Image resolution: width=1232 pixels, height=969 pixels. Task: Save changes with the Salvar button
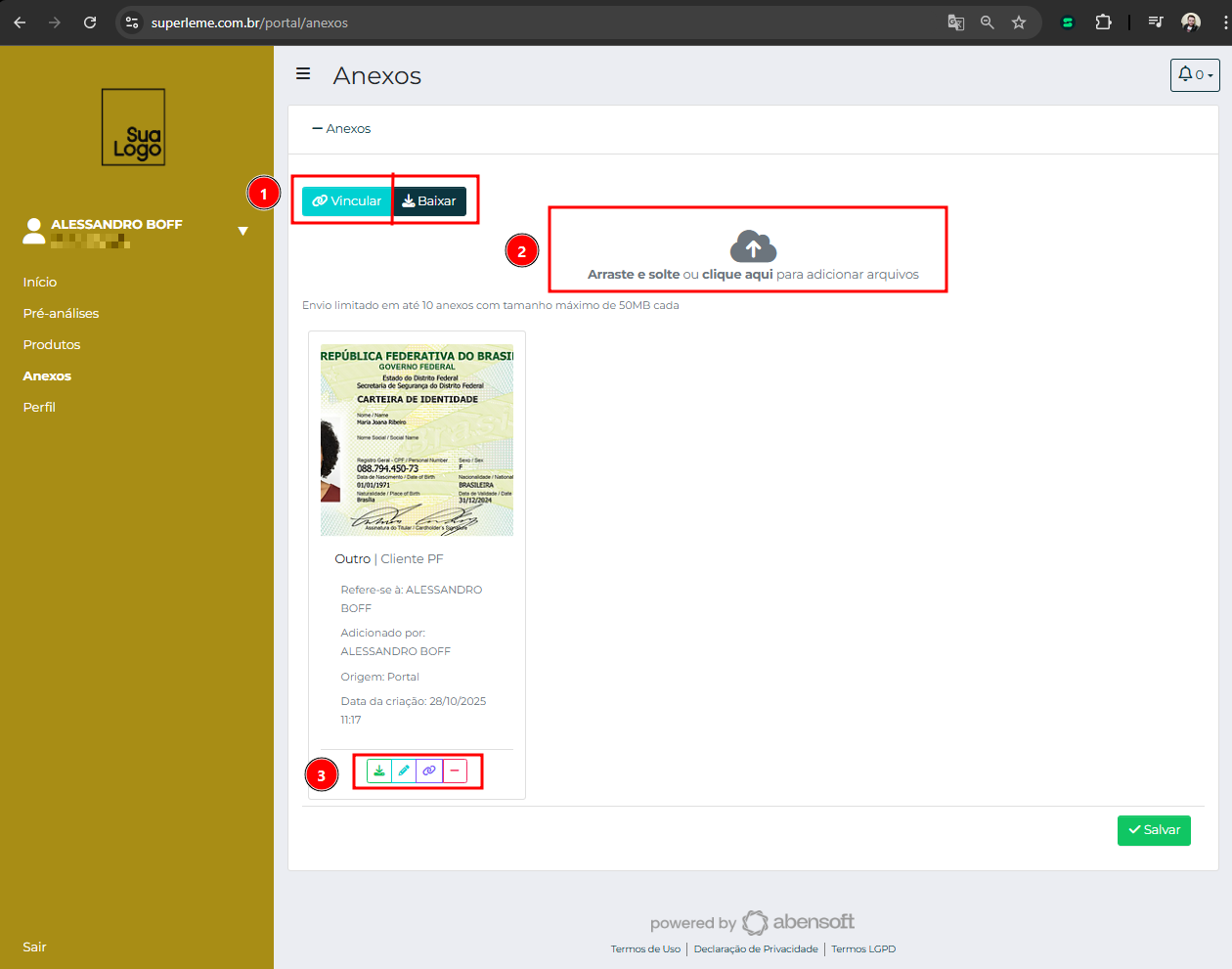click(1154, 830)
